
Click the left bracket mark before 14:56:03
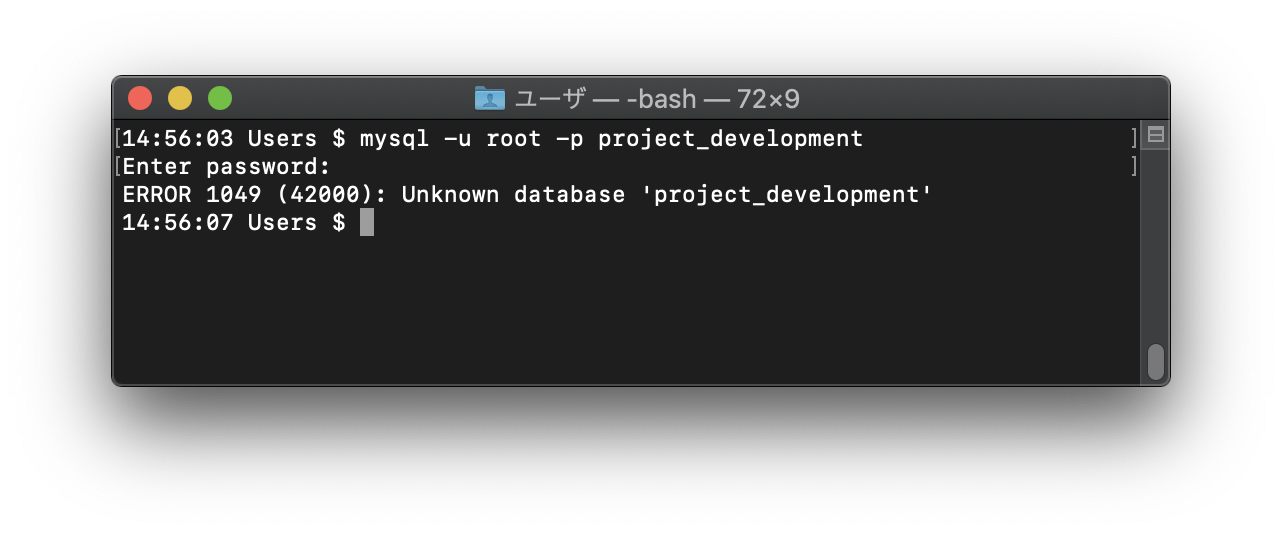tap(118, 138)
